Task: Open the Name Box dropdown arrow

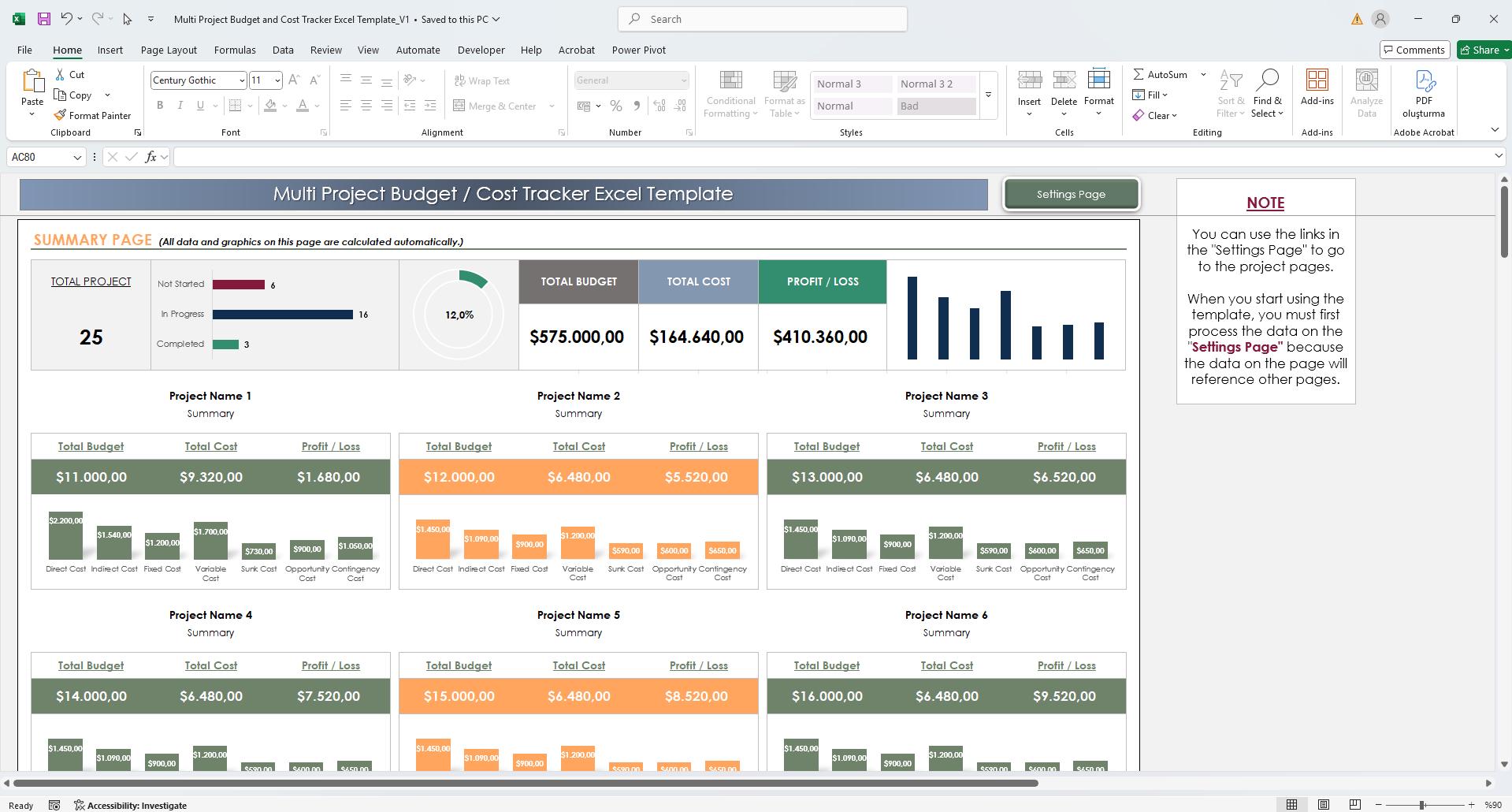Action: point(77,157)
